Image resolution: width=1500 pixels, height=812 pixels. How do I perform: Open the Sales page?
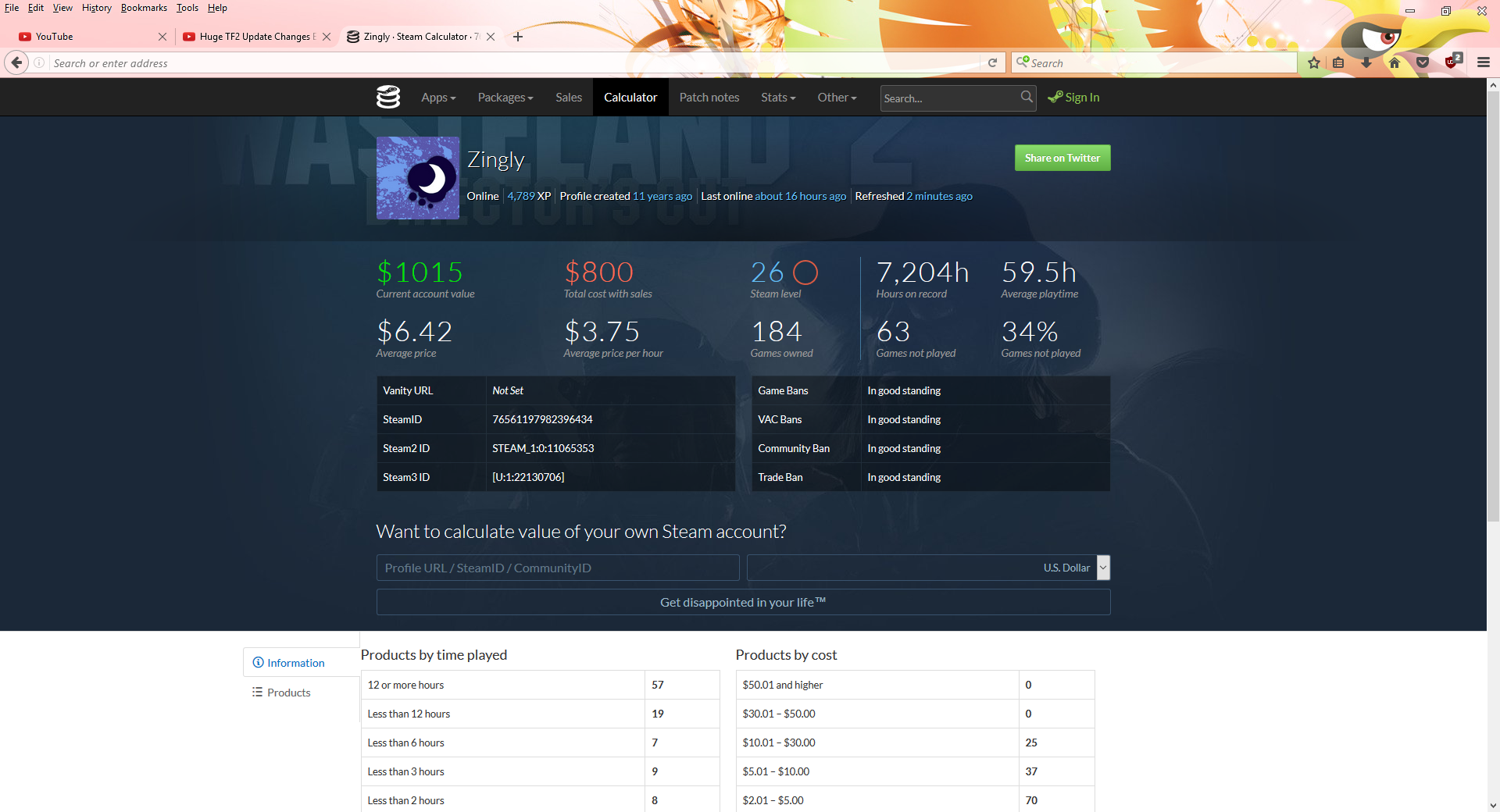[569, 98]
